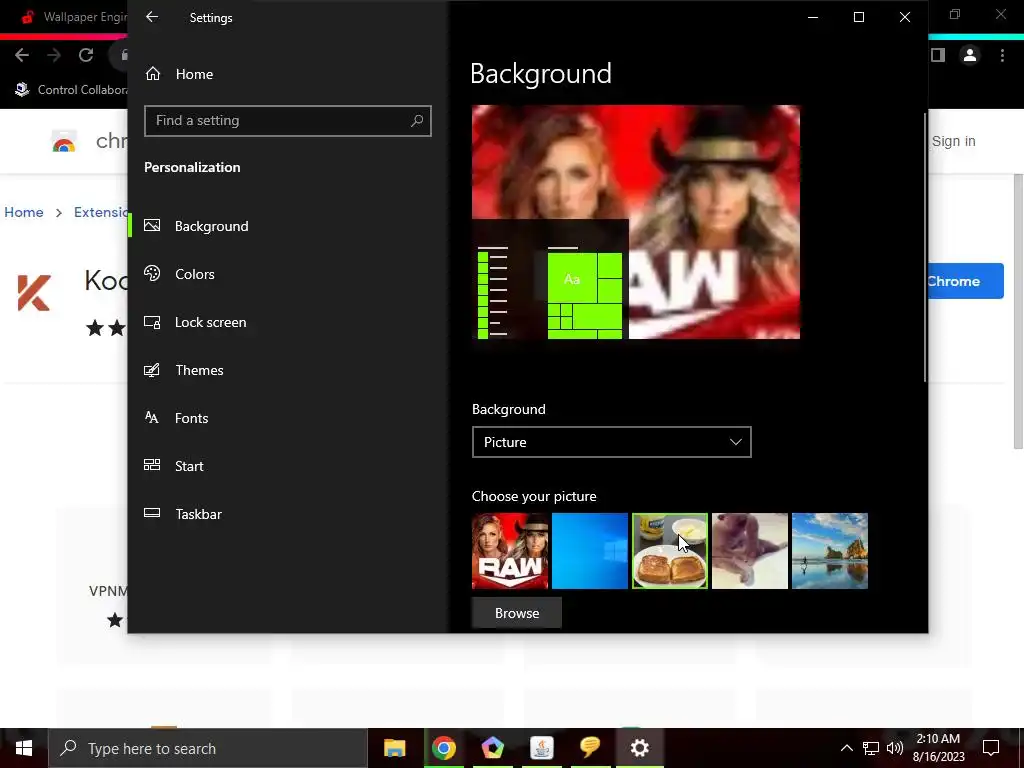Open the Chrome three-dot menu

(x=1002, y=56)
